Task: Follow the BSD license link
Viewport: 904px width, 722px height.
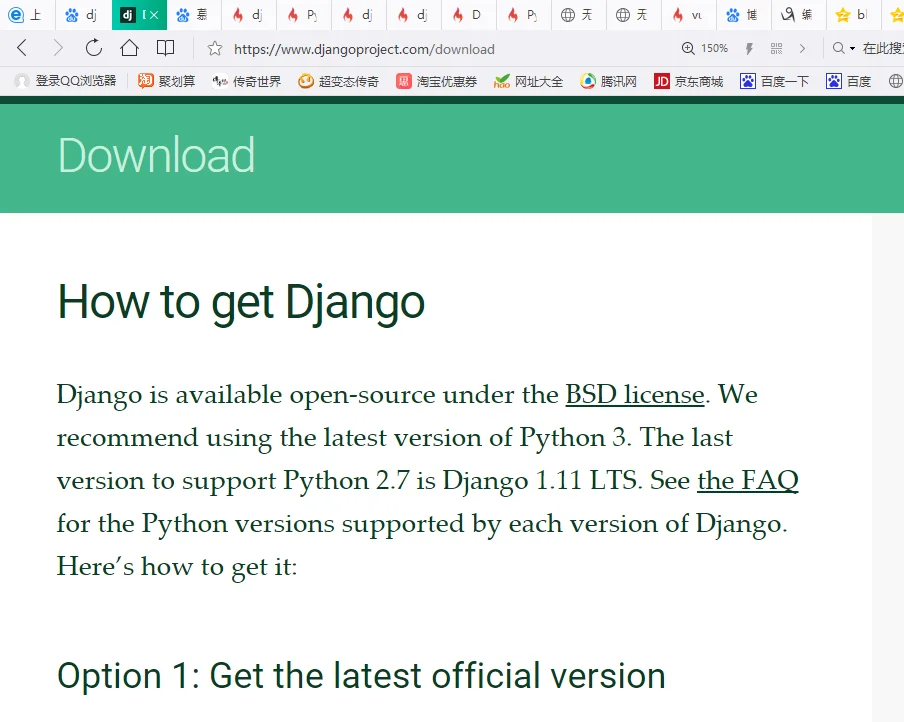Action: click(x=635, y=395)
